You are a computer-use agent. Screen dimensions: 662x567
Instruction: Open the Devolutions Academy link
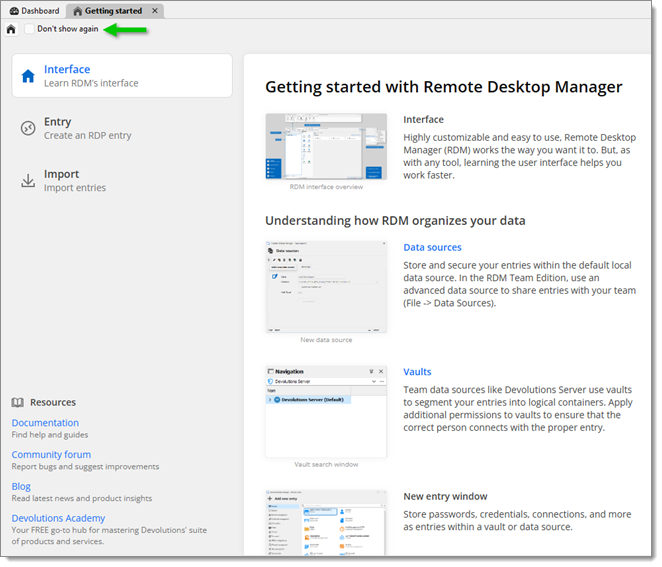[x=58, y=518]
